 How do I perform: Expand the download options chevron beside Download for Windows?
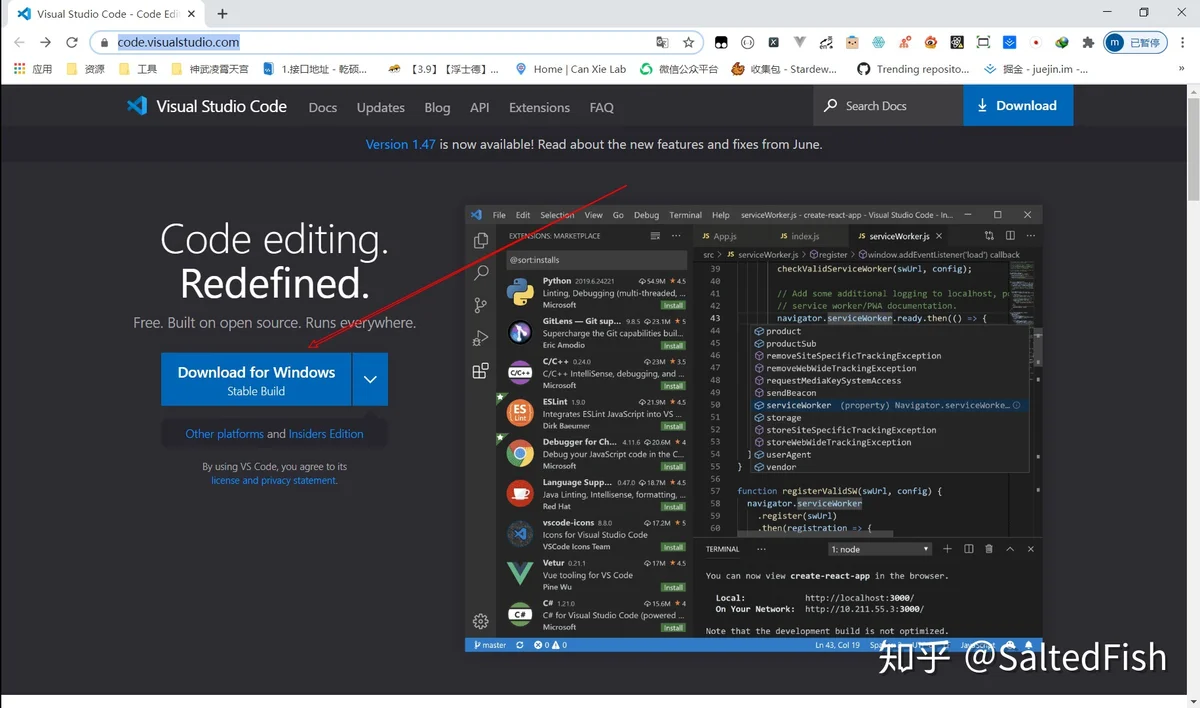tap(370, 379)
